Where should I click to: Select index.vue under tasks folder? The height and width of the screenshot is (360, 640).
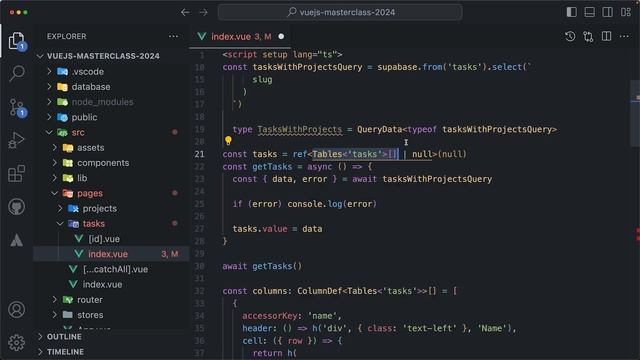tap(111, 254)
